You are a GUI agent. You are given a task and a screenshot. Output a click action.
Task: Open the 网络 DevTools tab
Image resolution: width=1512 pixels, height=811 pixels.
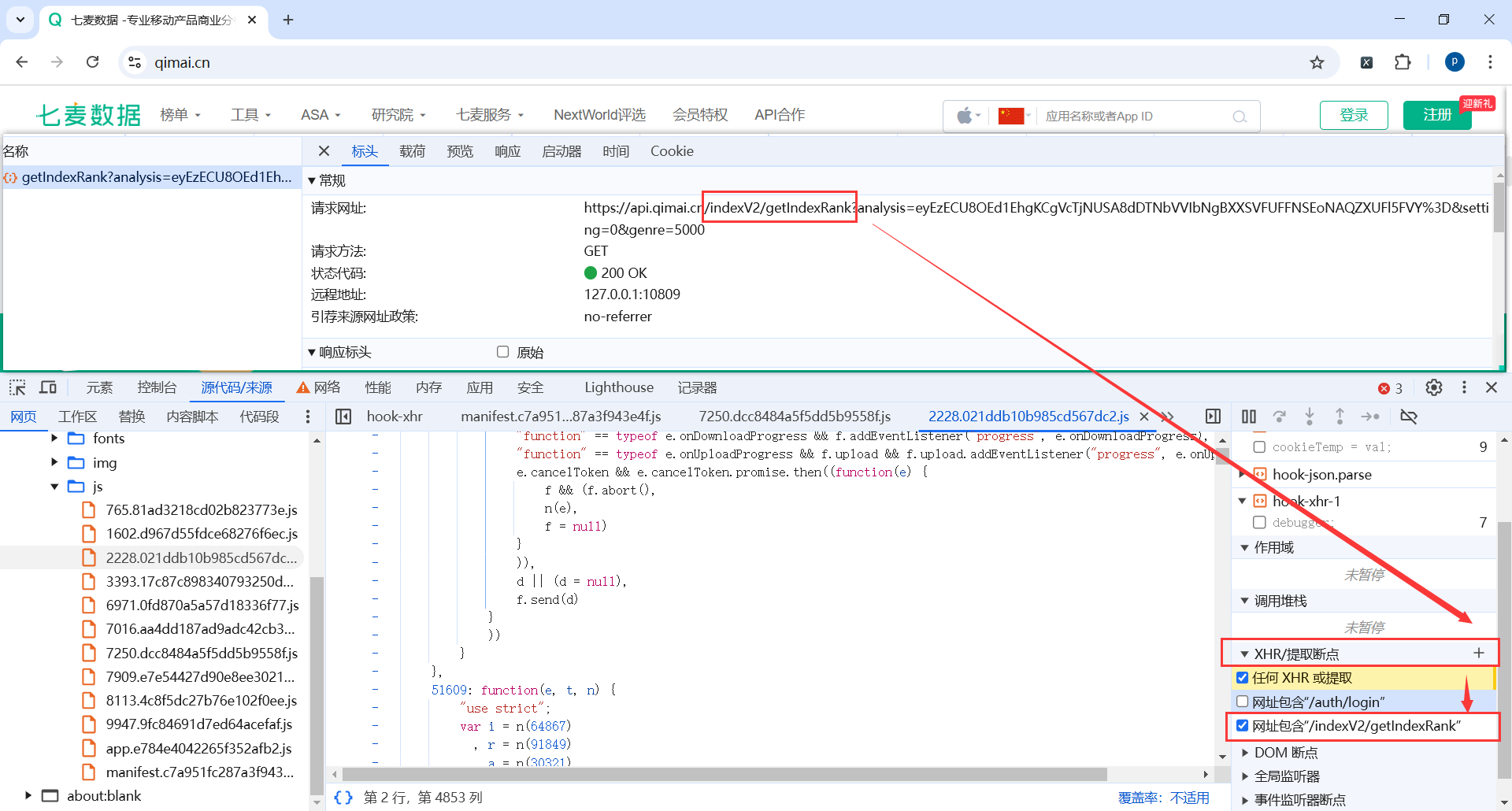click(318, 387)
